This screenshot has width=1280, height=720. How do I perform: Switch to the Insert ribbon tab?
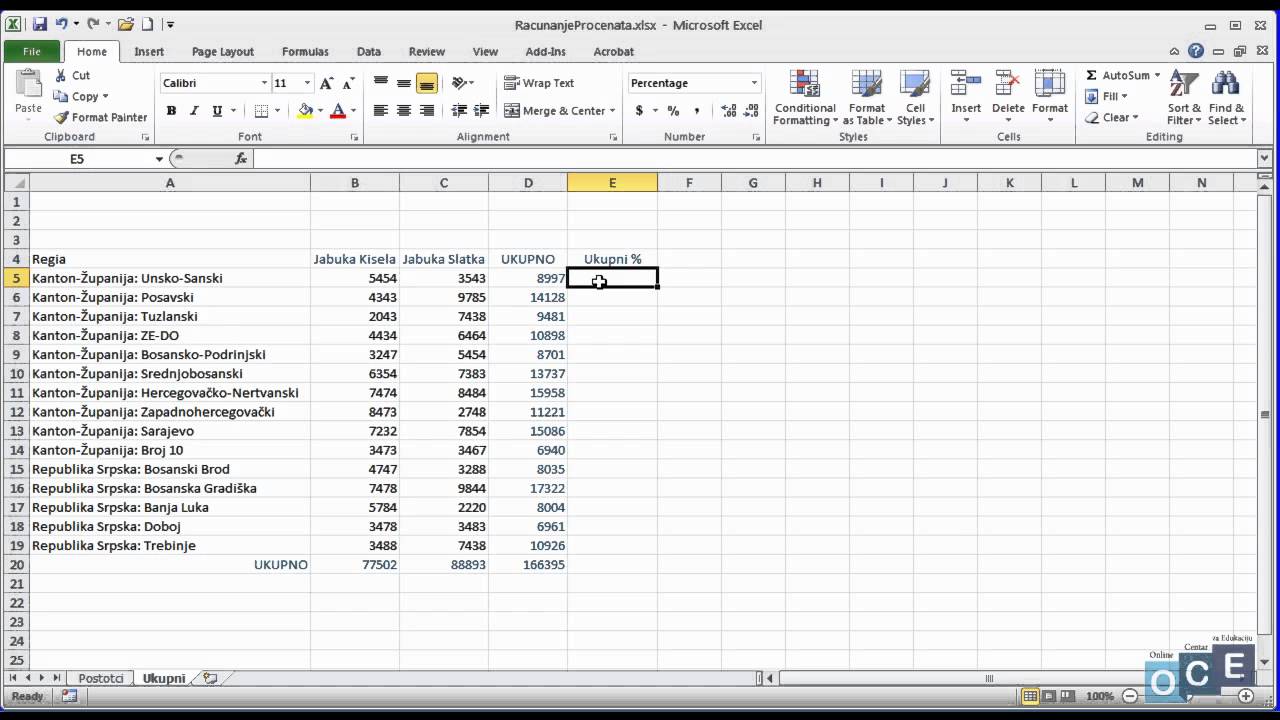[149, 51]
